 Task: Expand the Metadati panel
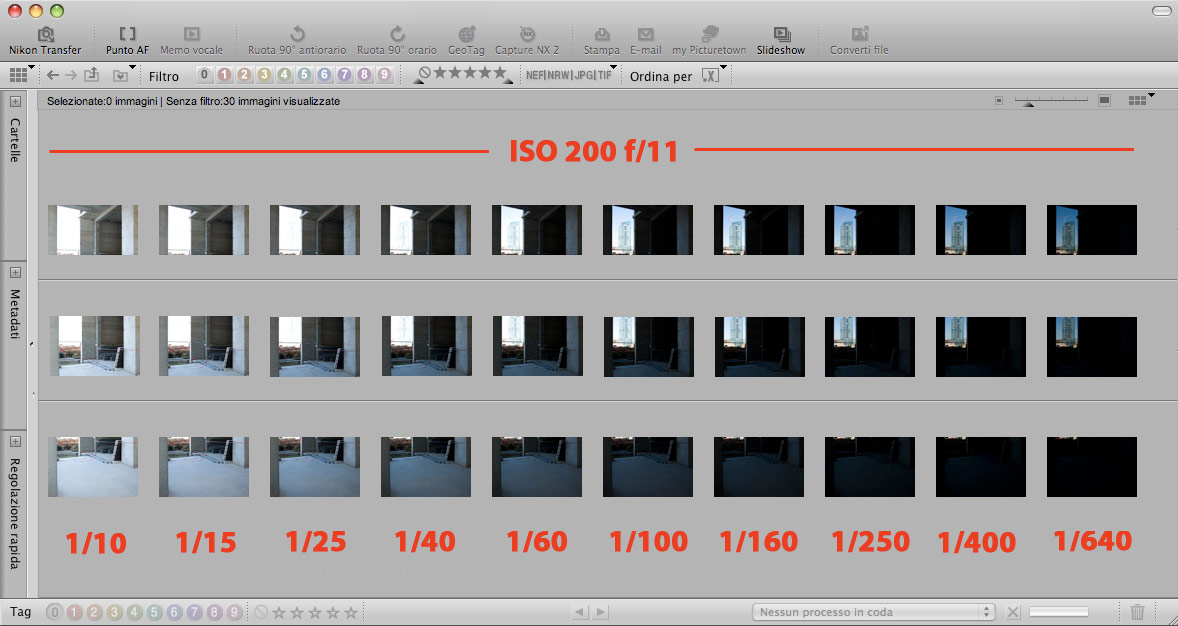point(15,272)
